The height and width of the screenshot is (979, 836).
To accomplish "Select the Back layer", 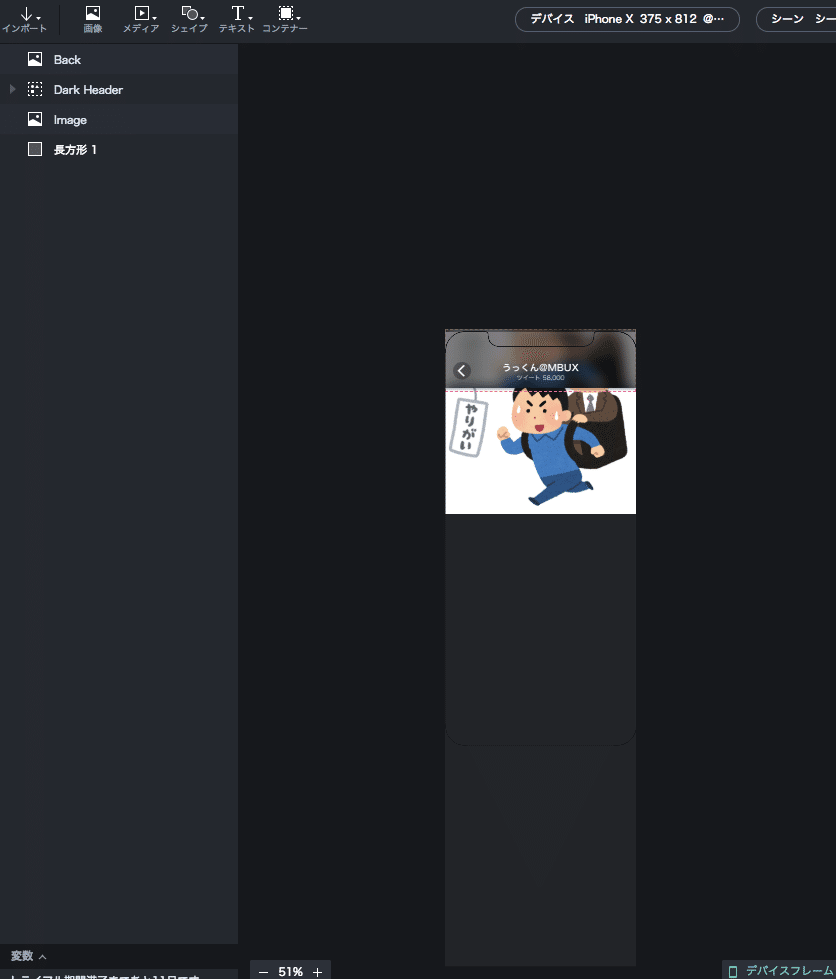I will pyautogui.click(x=119, y=59).
